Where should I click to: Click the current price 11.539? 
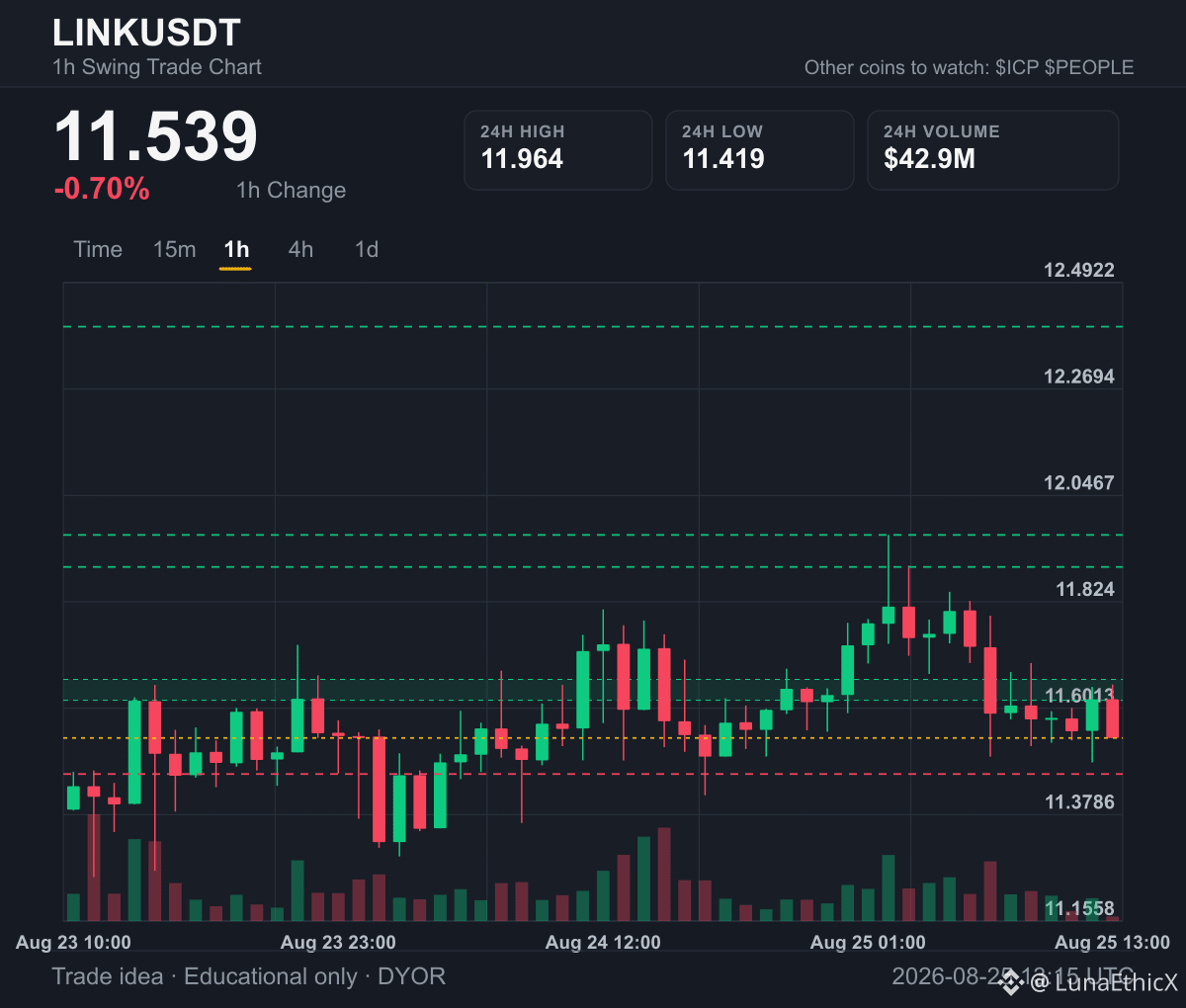155,136
